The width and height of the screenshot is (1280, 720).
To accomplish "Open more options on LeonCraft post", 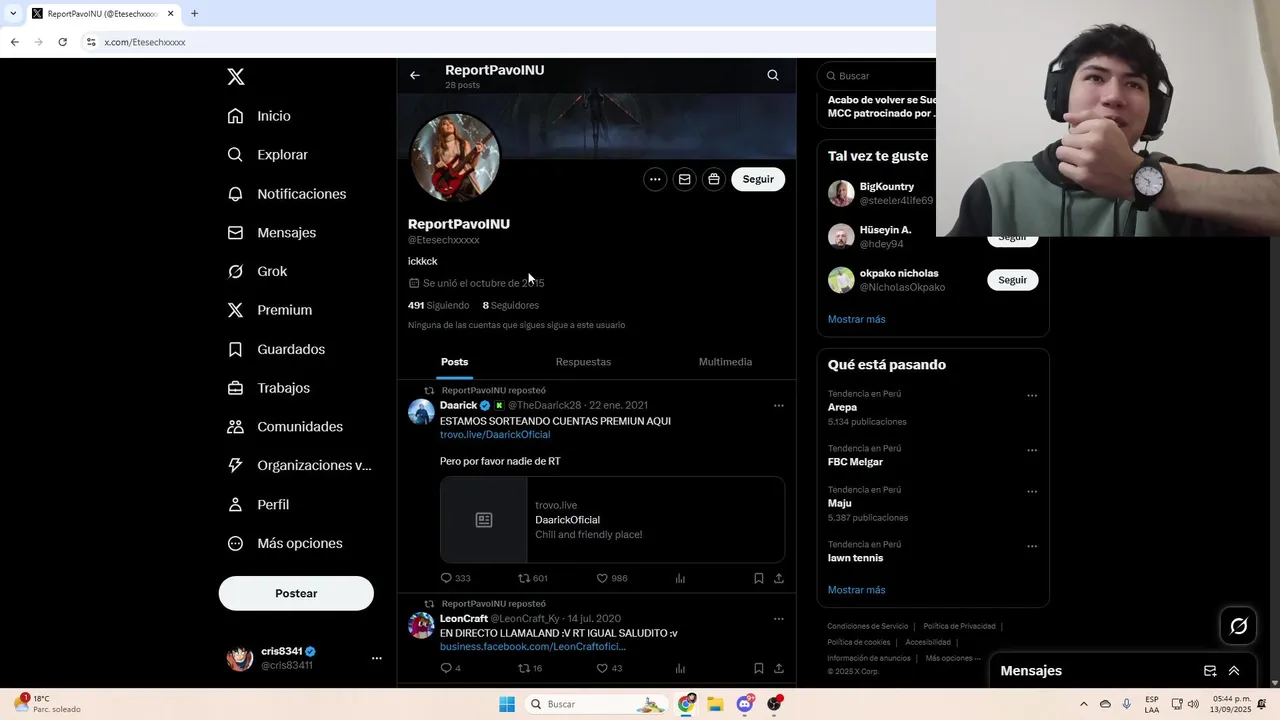I will point(779,619).
